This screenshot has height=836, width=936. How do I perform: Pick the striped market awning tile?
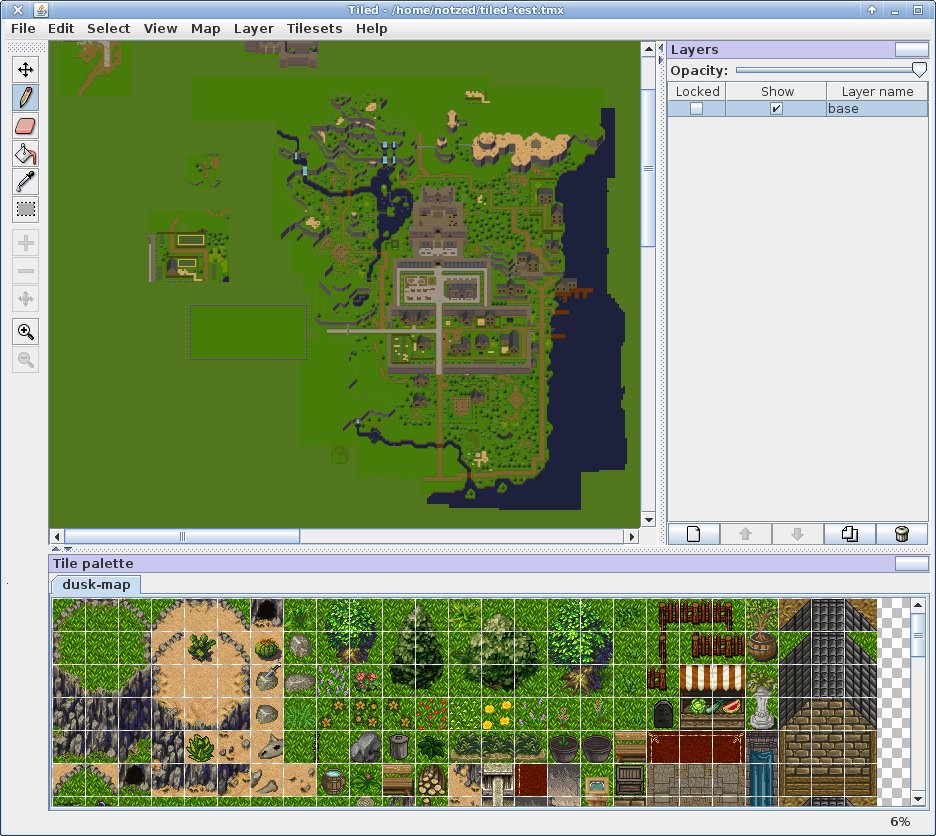(713, 681)
